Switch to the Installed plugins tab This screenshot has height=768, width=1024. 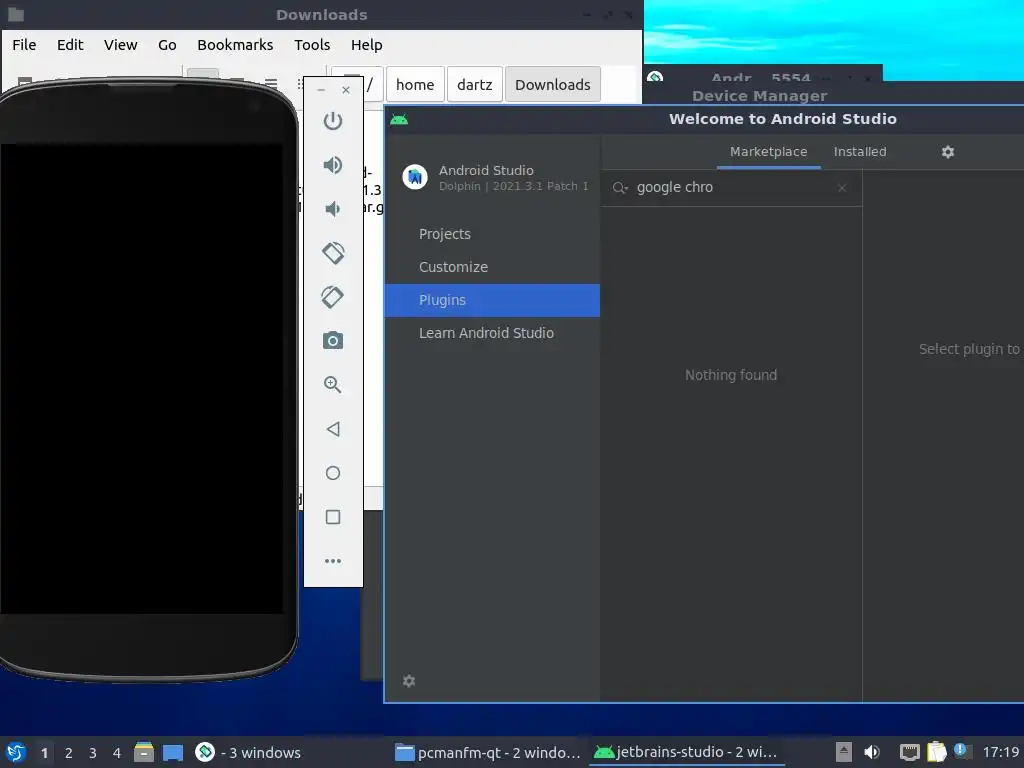[x=860, y=152]
